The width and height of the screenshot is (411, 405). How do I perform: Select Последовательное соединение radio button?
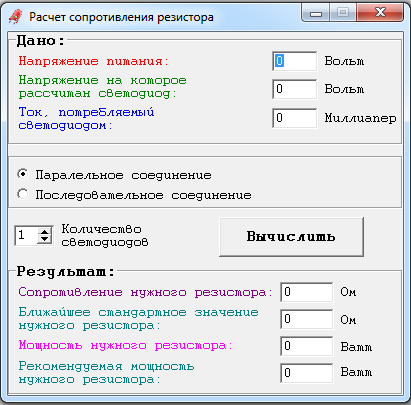pos(23,194)
